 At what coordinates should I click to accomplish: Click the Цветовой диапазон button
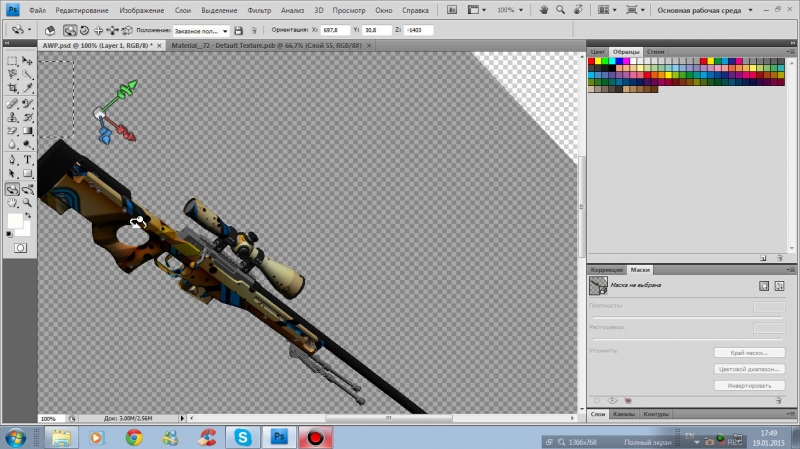click(x=749, y=369)
